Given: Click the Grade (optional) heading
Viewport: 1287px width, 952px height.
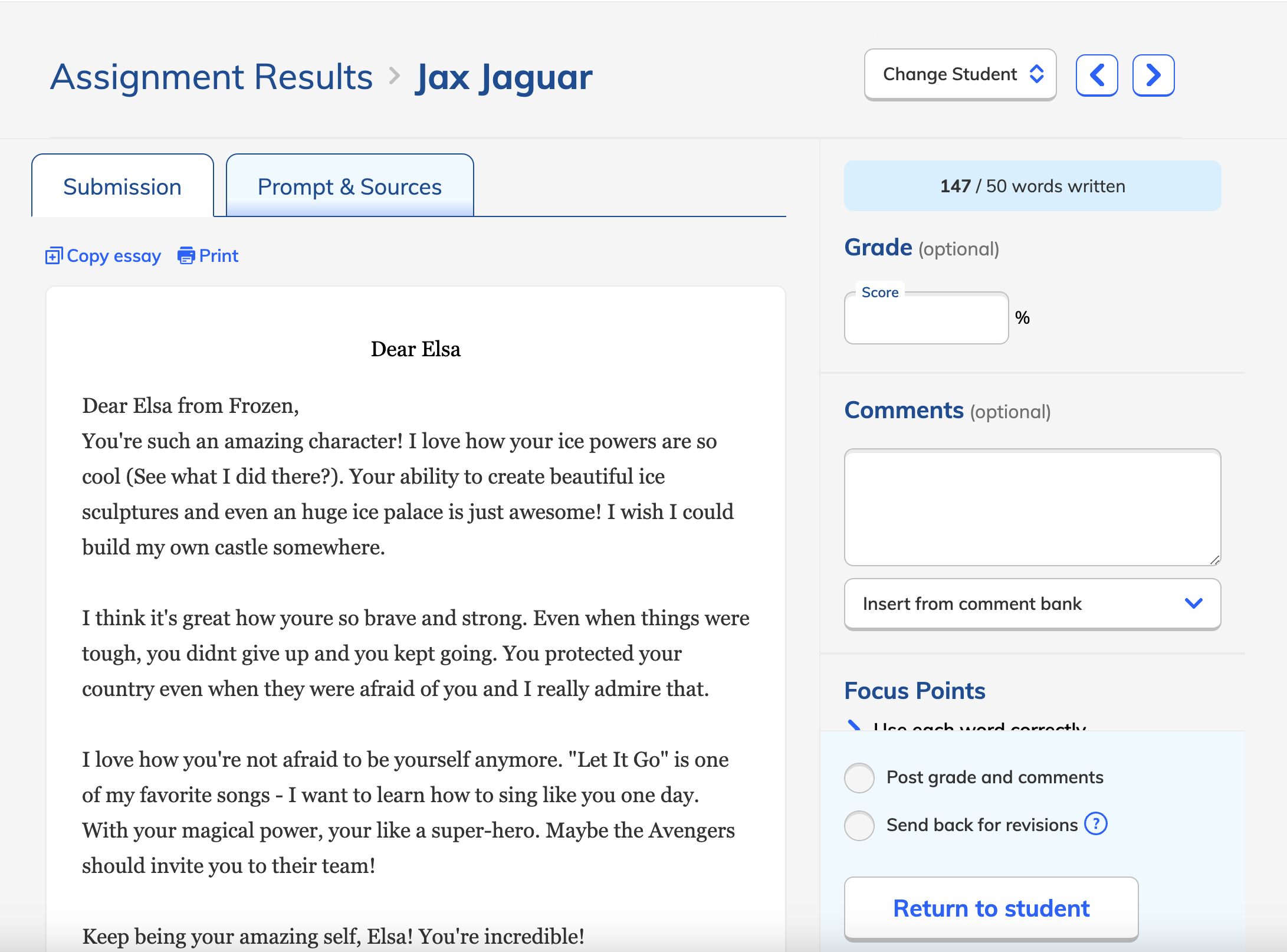Looking at the screenshot, I should [x=922, y=248].
